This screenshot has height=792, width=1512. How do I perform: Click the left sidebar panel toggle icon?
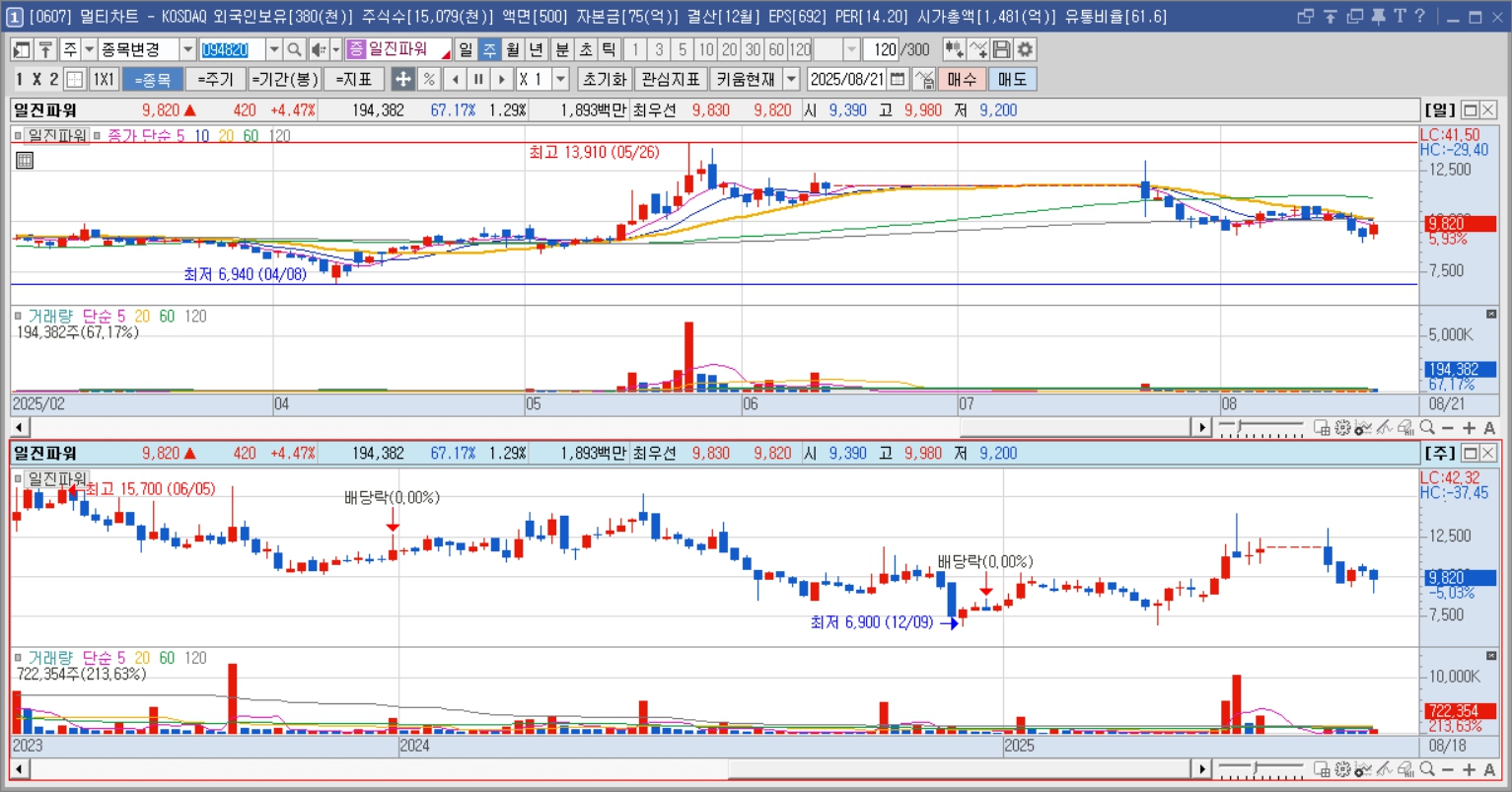[22, 49]
